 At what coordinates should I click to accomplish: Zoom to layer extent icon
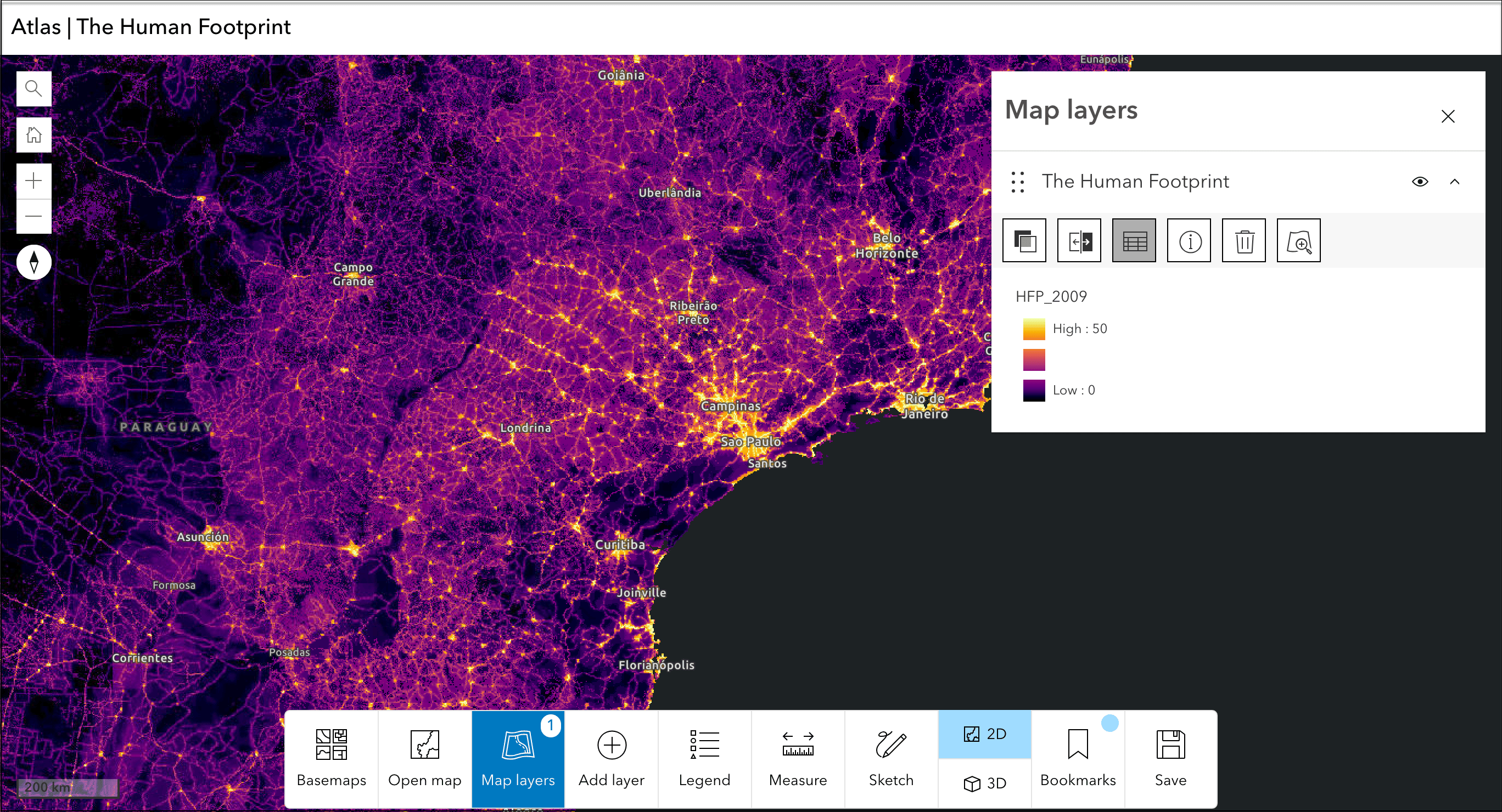pyautogui.click(x=1298, y=240)
